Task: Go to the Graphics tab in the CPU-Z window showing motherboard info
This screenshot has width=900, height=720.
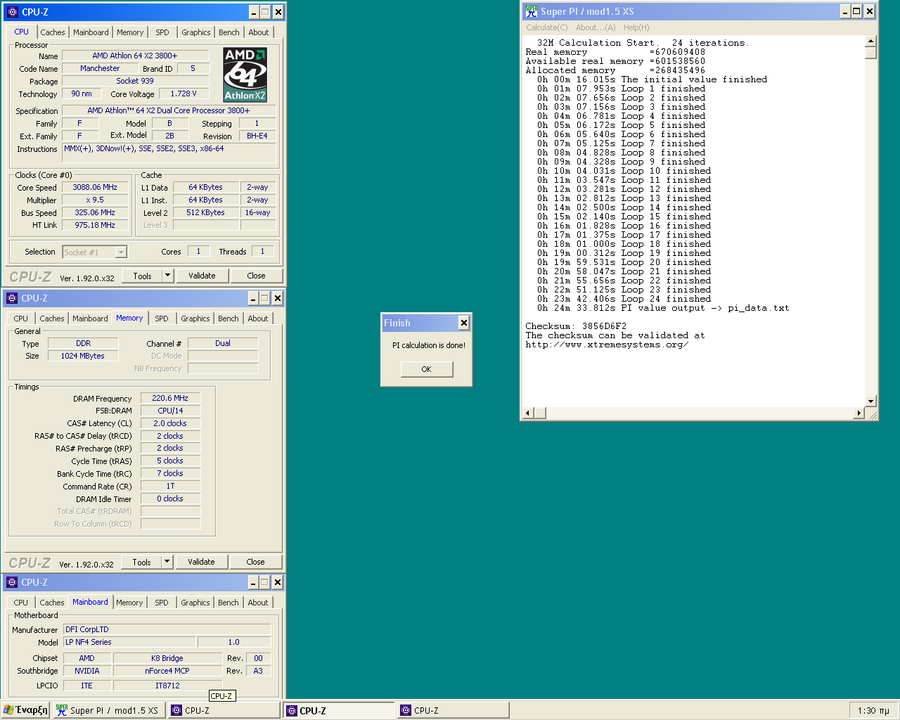Action: click(196, 603)
